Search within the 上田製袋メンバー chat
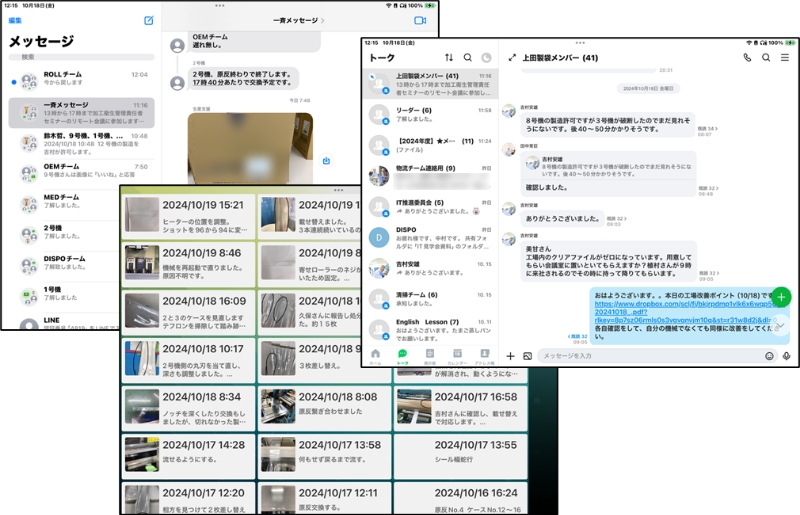800x515 pixels. tap(766, 58)
